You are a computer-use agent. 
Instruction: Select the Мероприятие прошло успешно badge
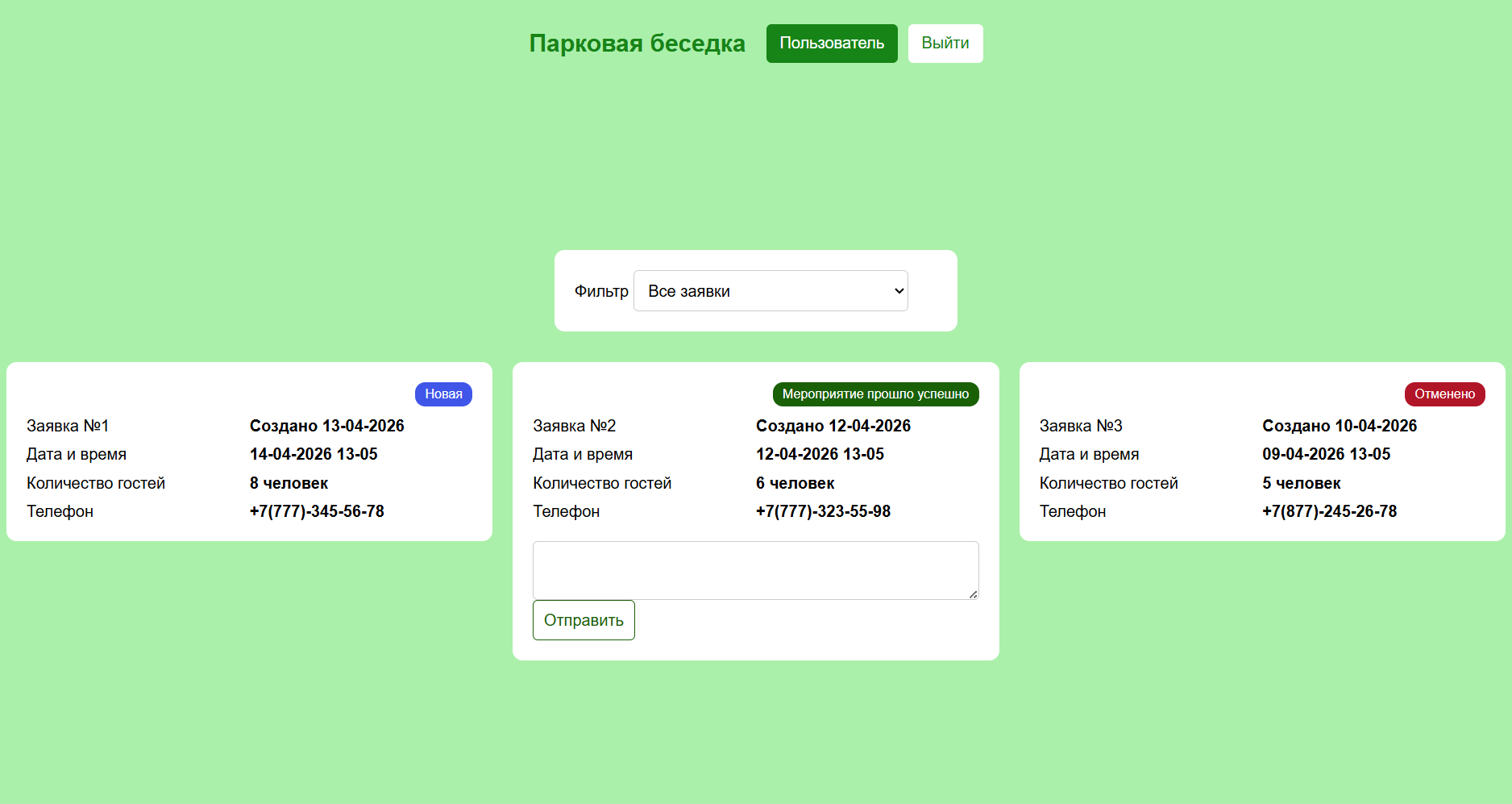coord(875,394)
